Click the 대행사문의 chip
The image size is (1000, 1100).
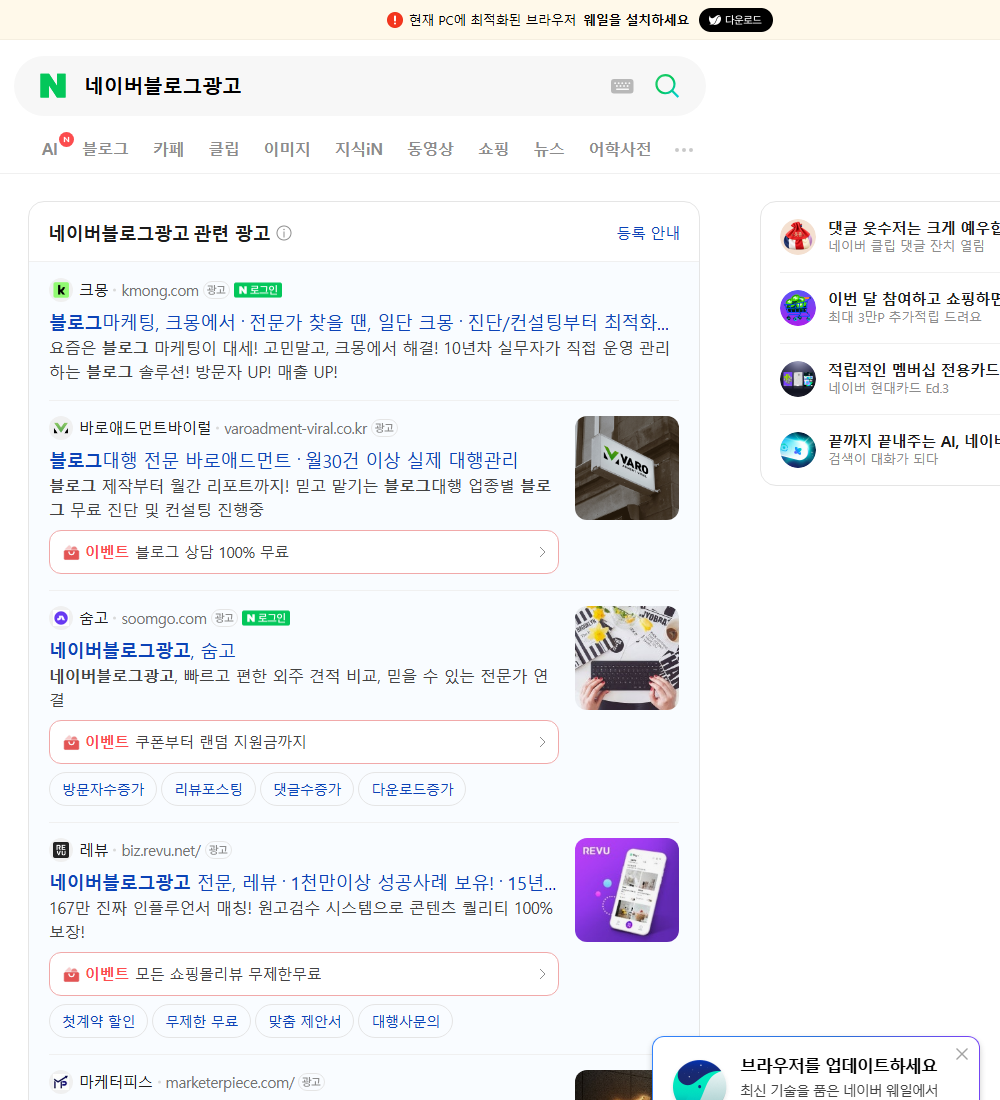(405, 1021)
